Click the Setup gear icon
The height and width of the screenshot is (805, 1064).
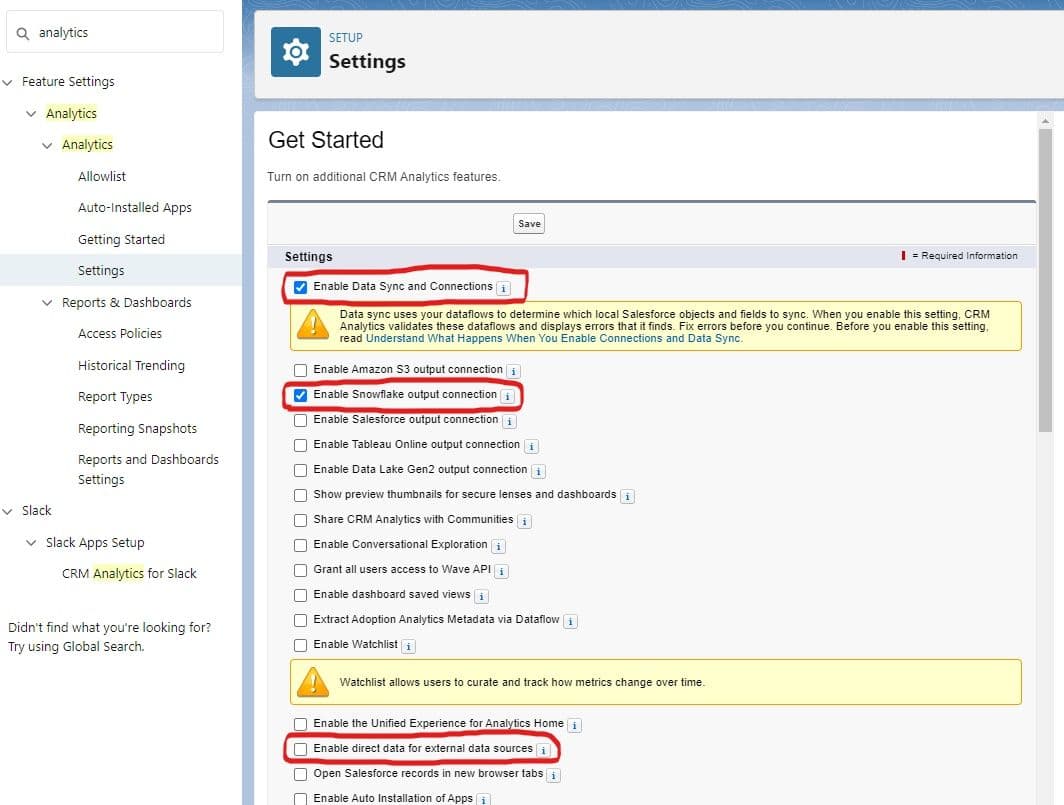pyautogui.click(x=295, y=51)
